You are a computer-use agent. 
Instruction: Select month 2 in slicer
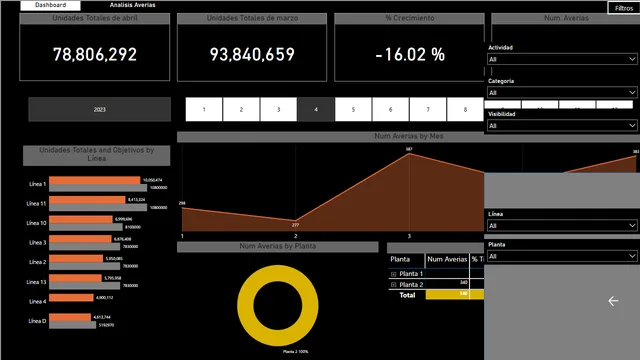tap(241, 109)
